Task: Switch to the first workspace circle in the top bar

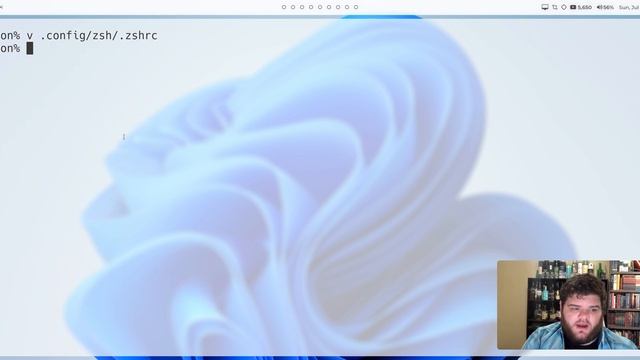Action: click(x=284, y=7)
